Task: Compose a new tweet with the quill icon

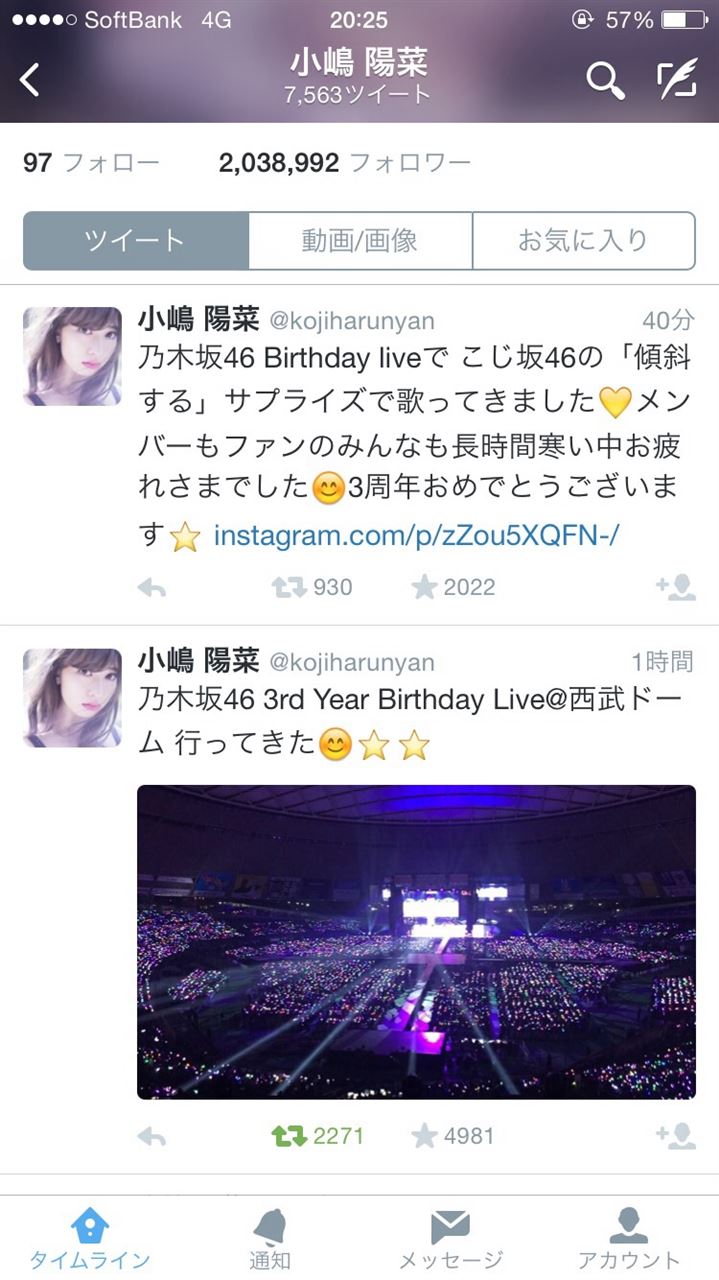Action: (677, 80)
